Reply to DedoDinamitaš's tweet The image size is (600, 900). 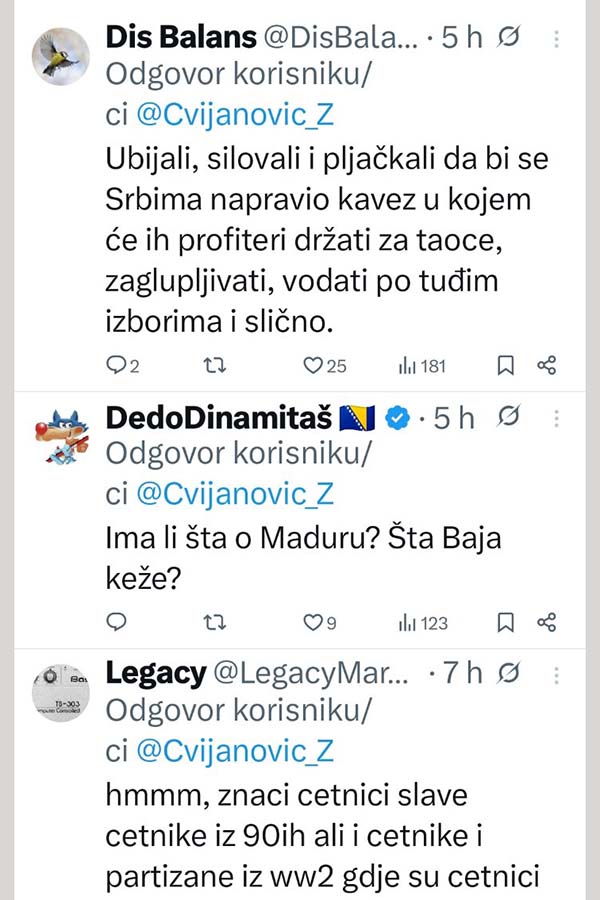117,623
